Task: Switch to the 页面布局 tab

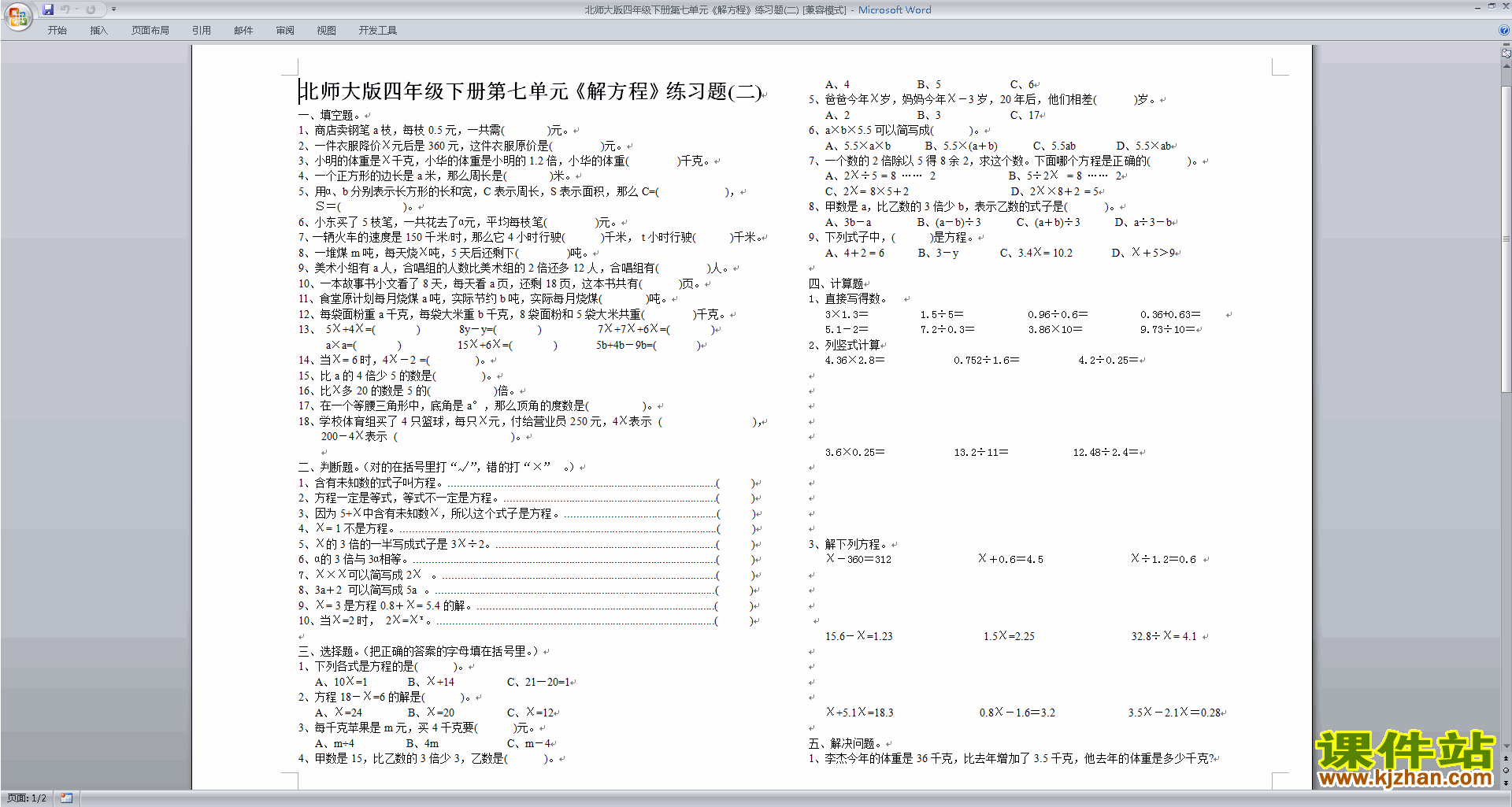Action: pyautogui.click(x=150, y=31)
